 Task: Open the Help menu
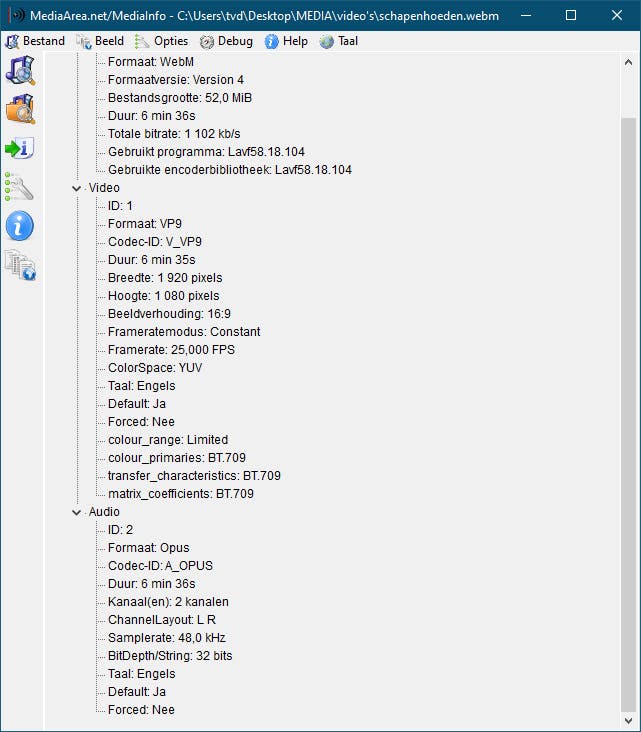(287, 41)
